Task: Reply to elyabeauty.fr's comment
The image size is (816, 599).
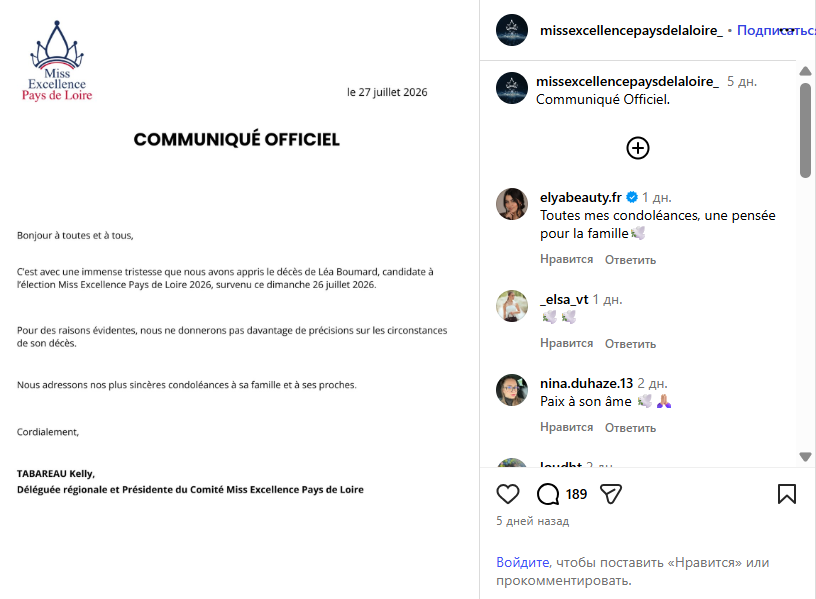Action: pos(630,260)
